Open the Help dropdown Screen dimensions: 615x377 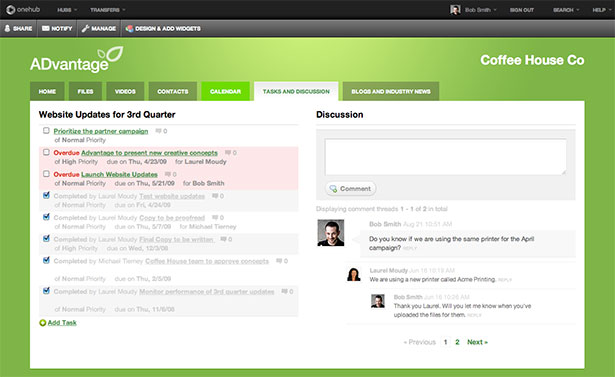click(x=601, y=10)
